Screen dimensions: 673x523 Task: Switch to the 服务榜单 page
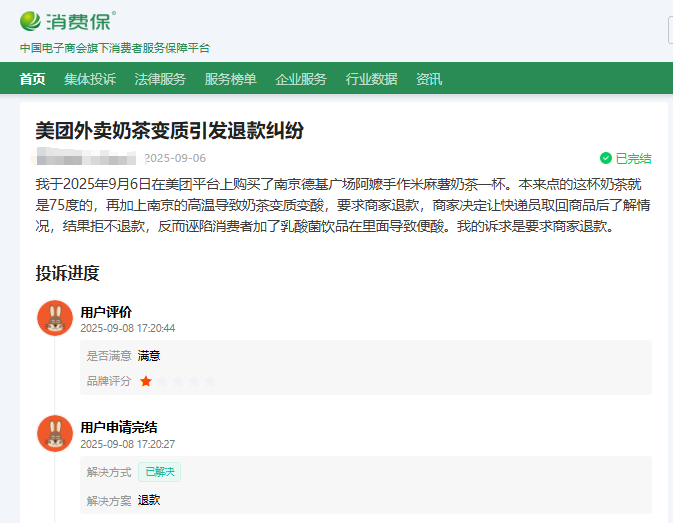tap(230, 79)
